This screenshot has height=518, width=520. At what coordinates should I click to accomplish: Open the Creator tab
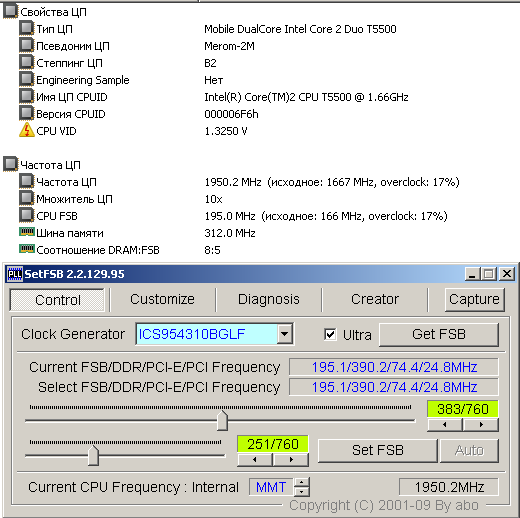(375, 299)
